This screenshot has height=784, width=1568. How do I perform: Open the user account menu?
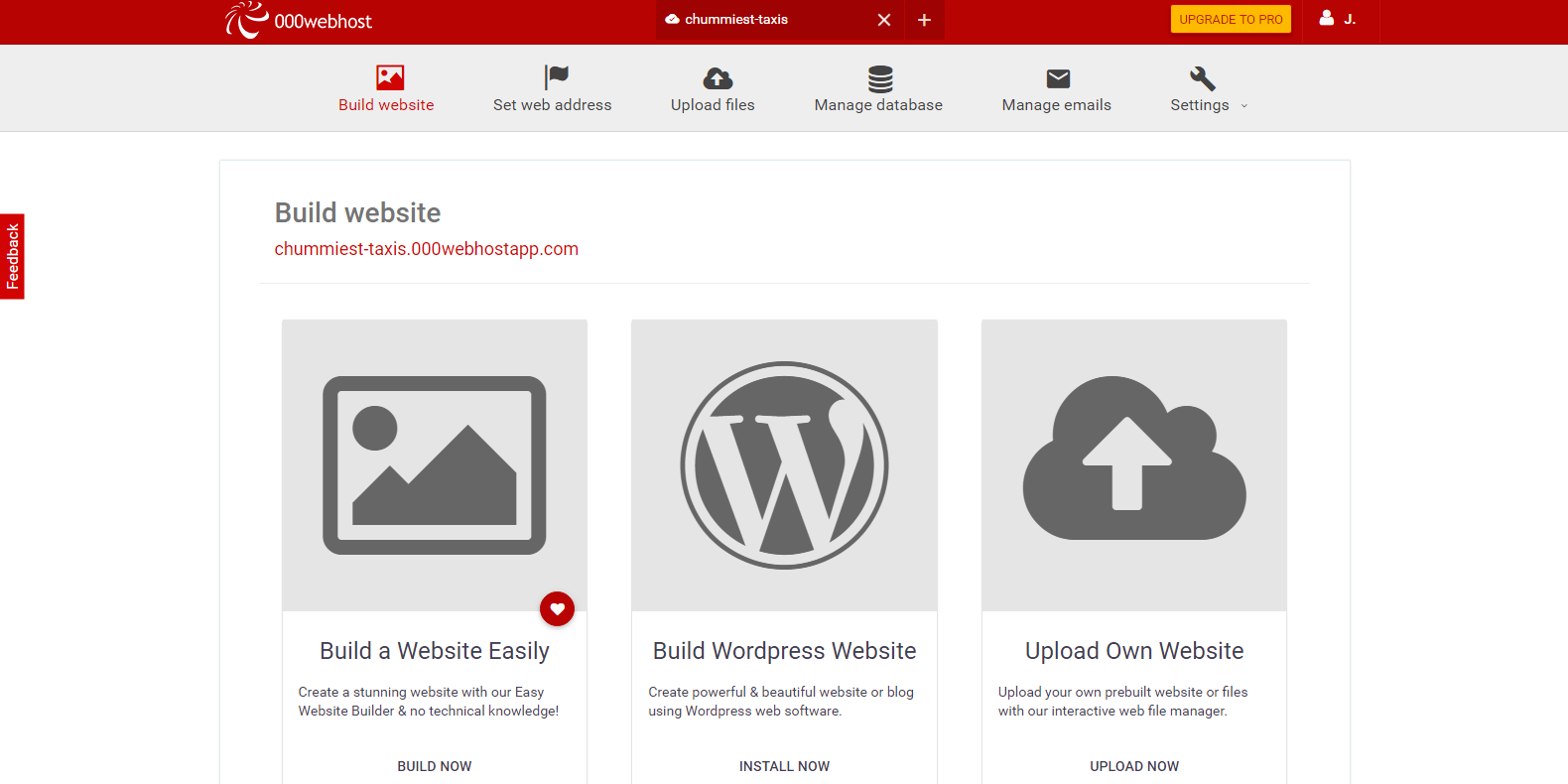[x=1337, y=19]
